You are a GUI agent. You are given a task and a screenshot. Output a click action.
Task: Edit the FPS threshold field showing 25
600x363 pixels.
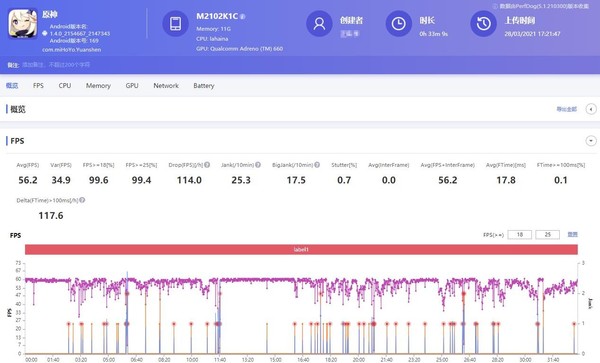click(548, 234)
